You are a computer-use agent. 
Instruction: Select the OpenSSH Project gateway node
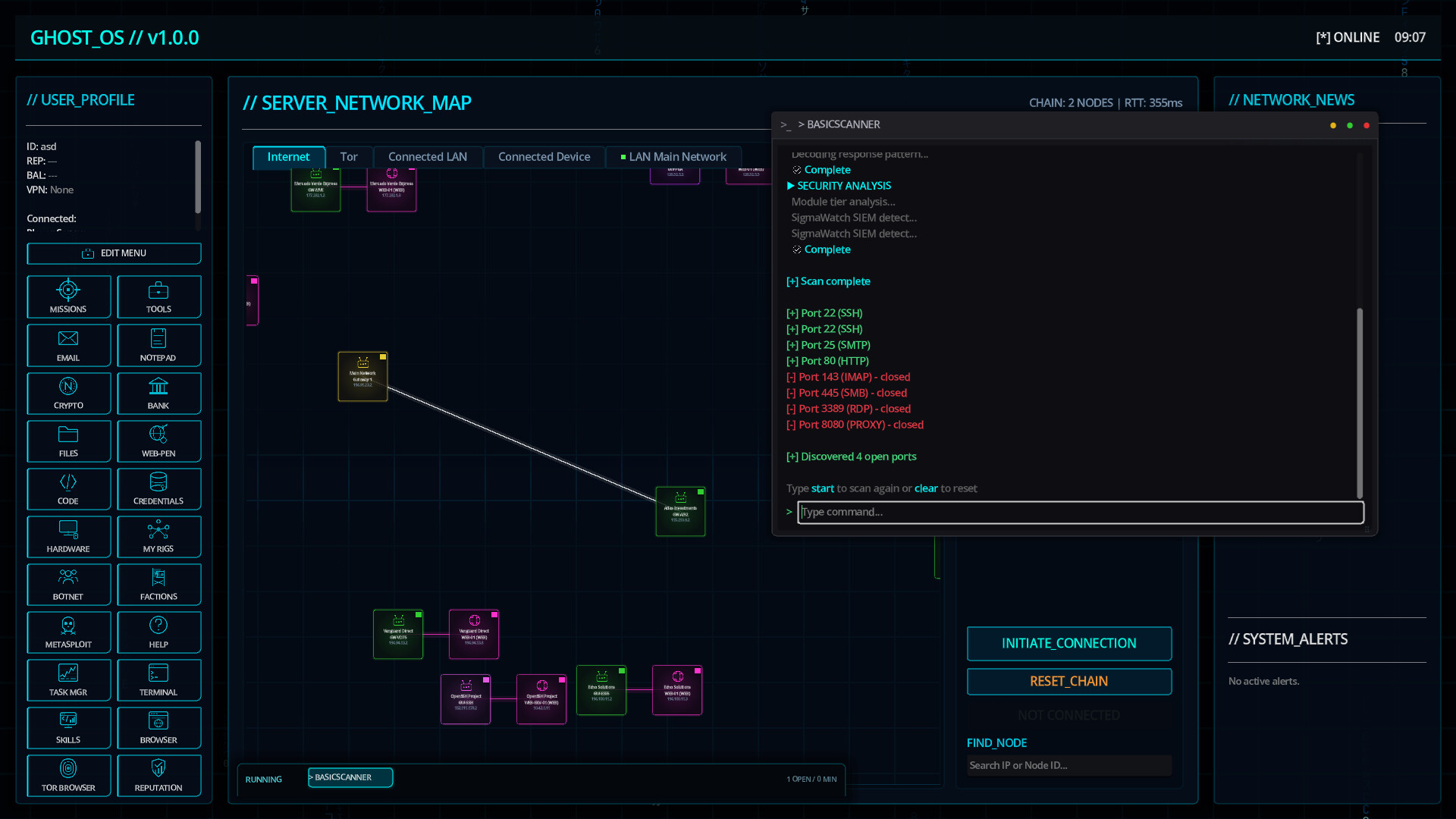click(x=466, y=699)
